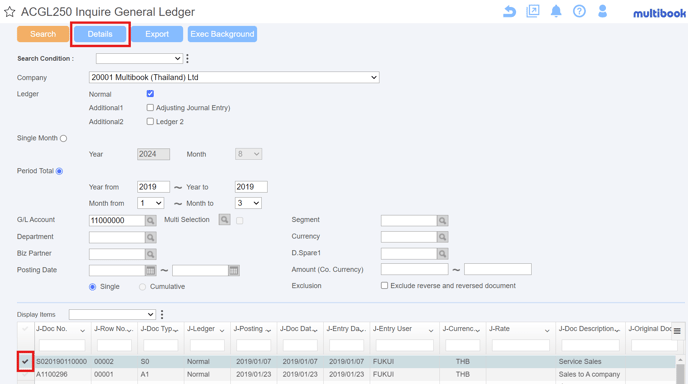Screen dimensions: 688x384
Task: Open Display Items three-dot options menu
Action: tap(162, 314)
